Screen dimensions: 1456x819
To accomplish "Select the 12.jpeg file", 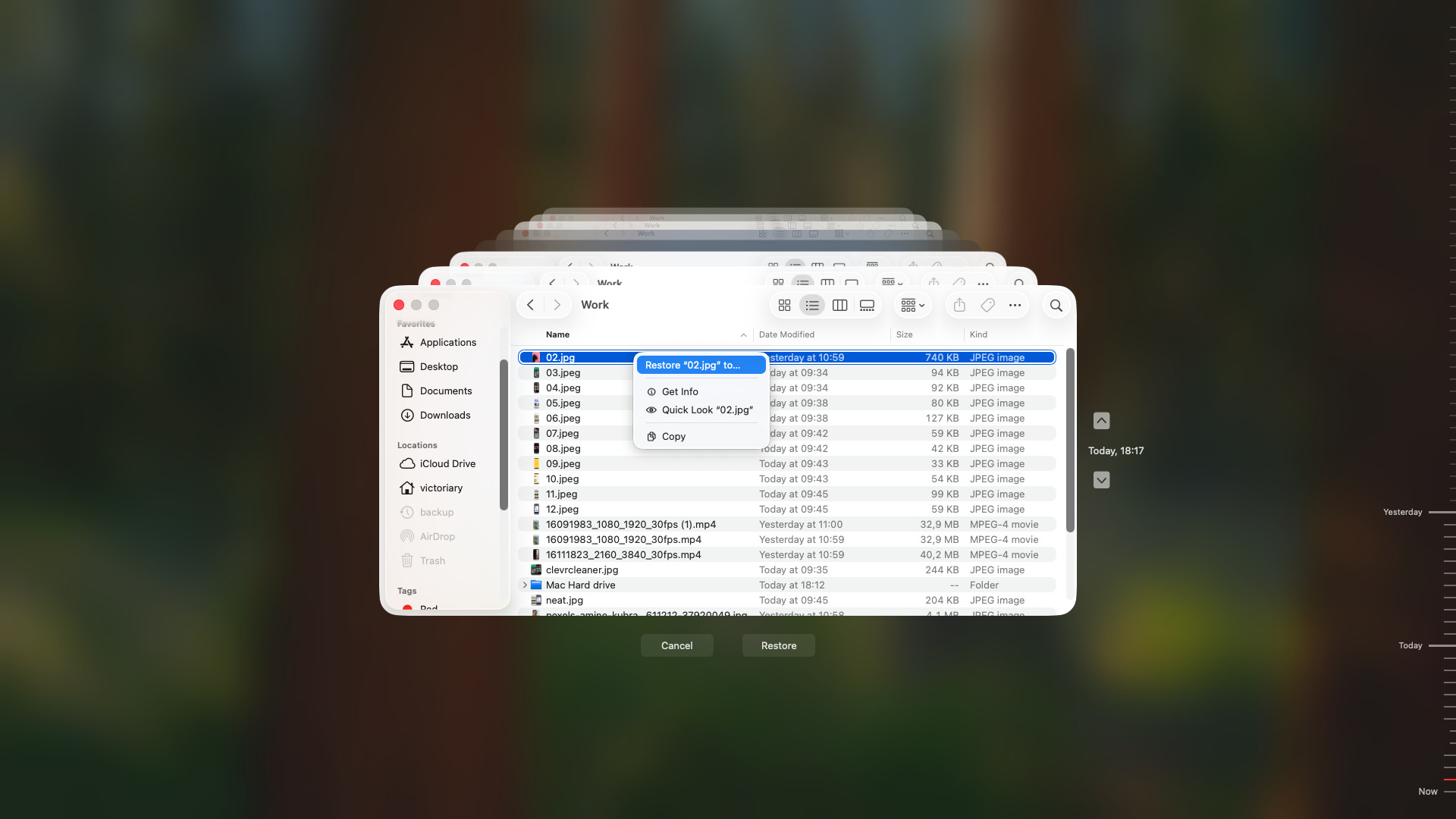I will (787, 509).
